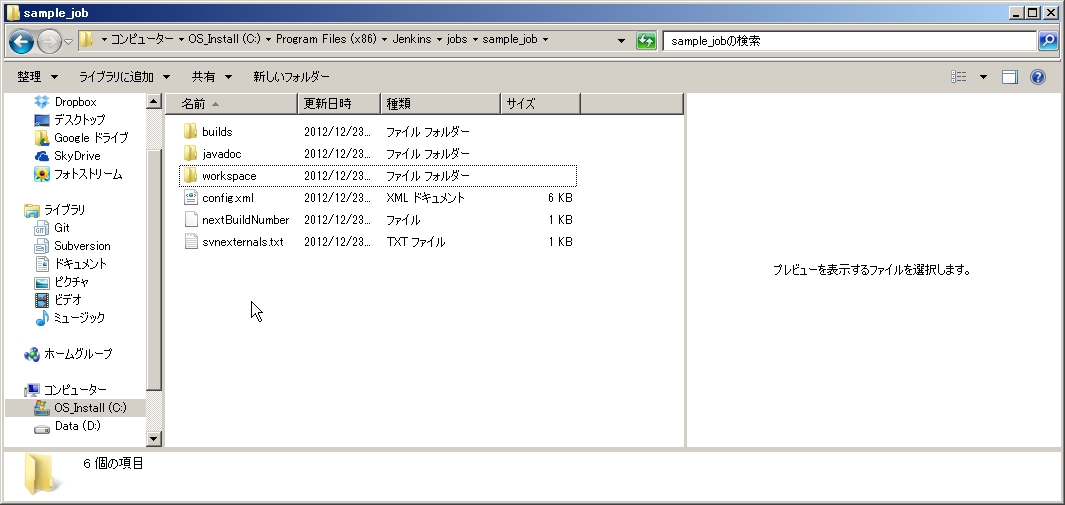
Task: Click the Jenkins breadcrumb
Action: coord(412,39)
